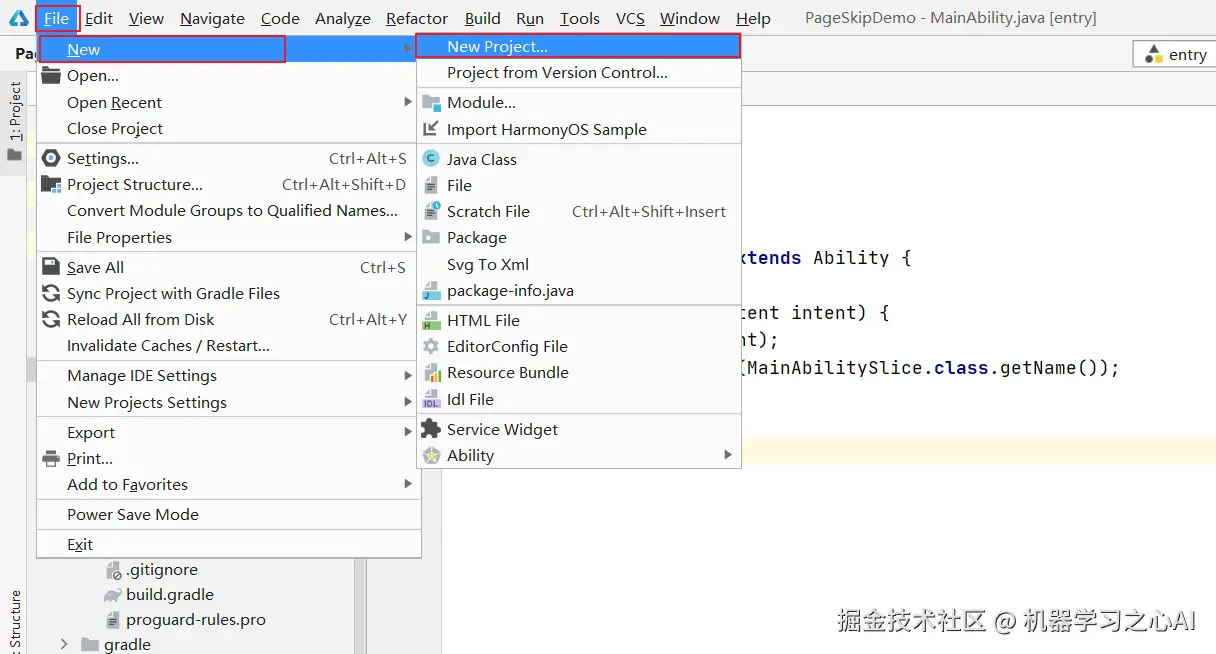Image resolution: width=1216 pixels, height=654 pixels.
Task: Click the HTML File icon
Action: point(431,320)
